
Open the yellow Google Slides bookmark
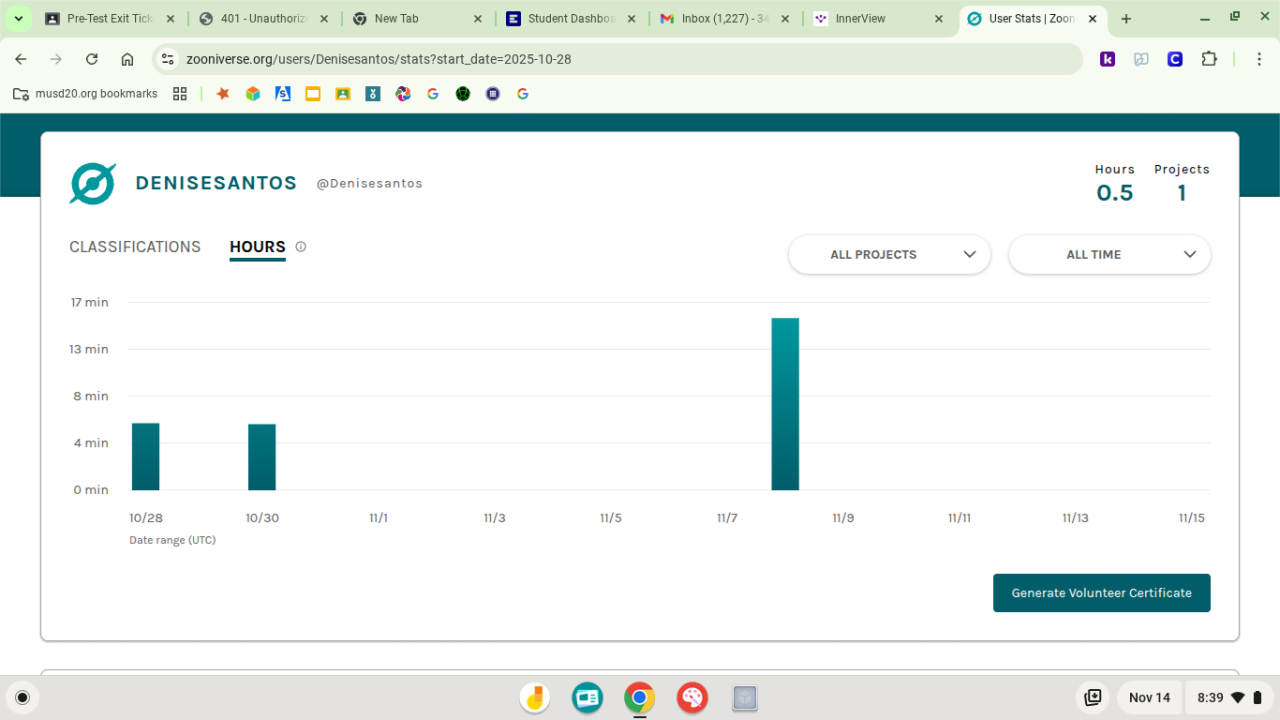[x=313, y=94]
